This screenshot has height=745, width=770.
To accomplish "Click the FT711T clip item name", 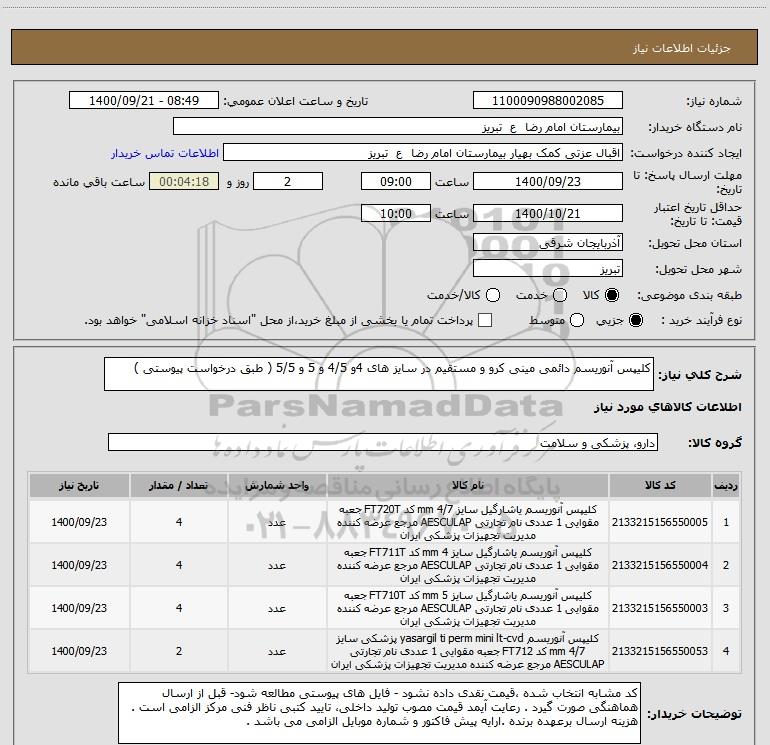I will tap(468, 565).
